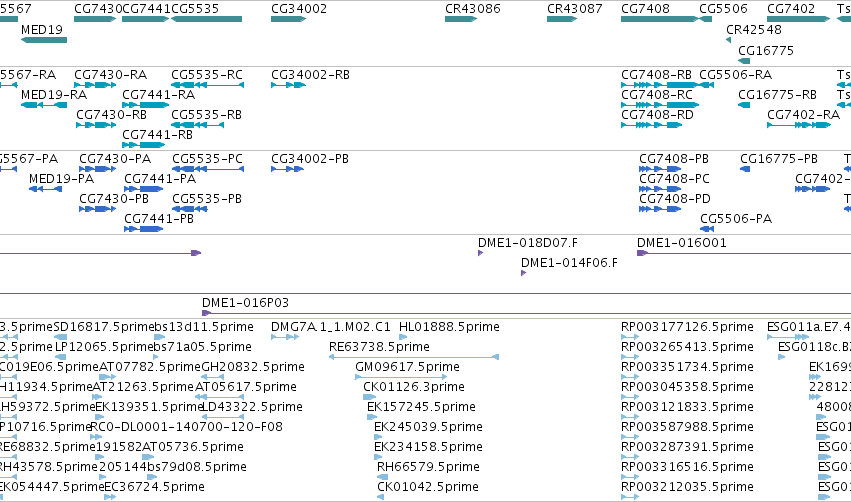Screen dimensions: 851x502
Task: Click protein CG7430-PA
Action: [98, 169]
